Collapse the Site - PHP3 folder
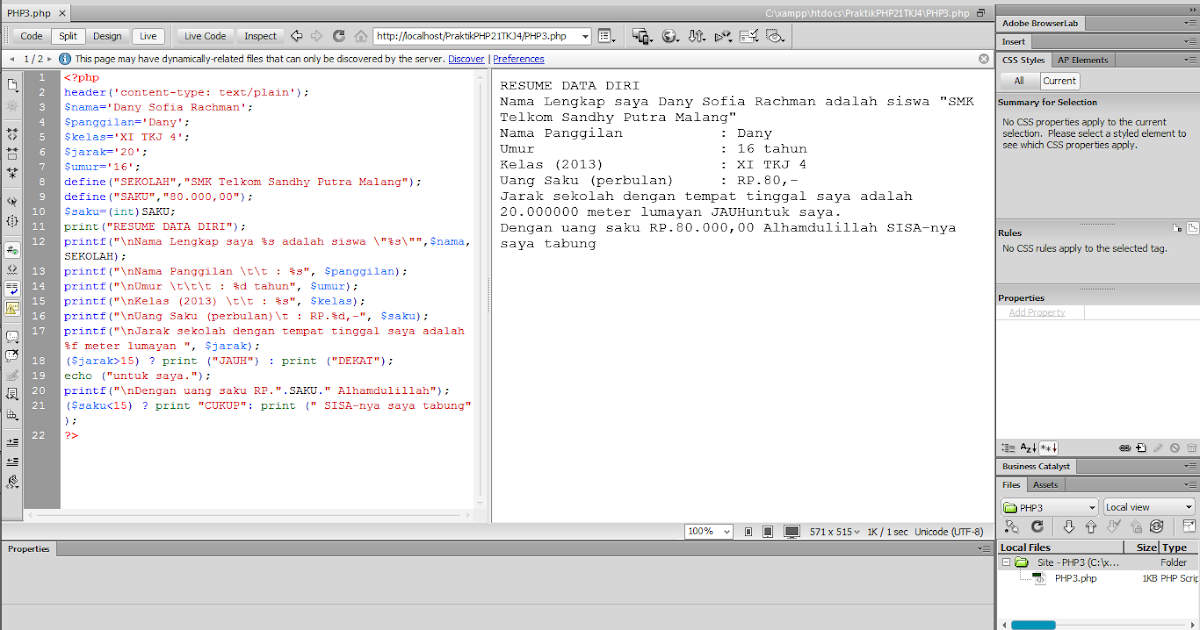The image size is (1200, 630). pyautogui.click(x=1006, y=561)
